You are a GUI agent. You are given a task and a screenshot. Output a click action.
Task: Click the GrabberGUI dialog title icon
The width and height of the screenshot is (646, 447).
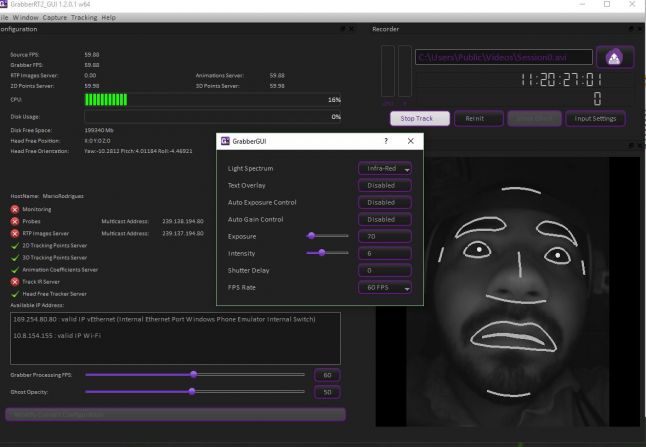coord(225,141)
